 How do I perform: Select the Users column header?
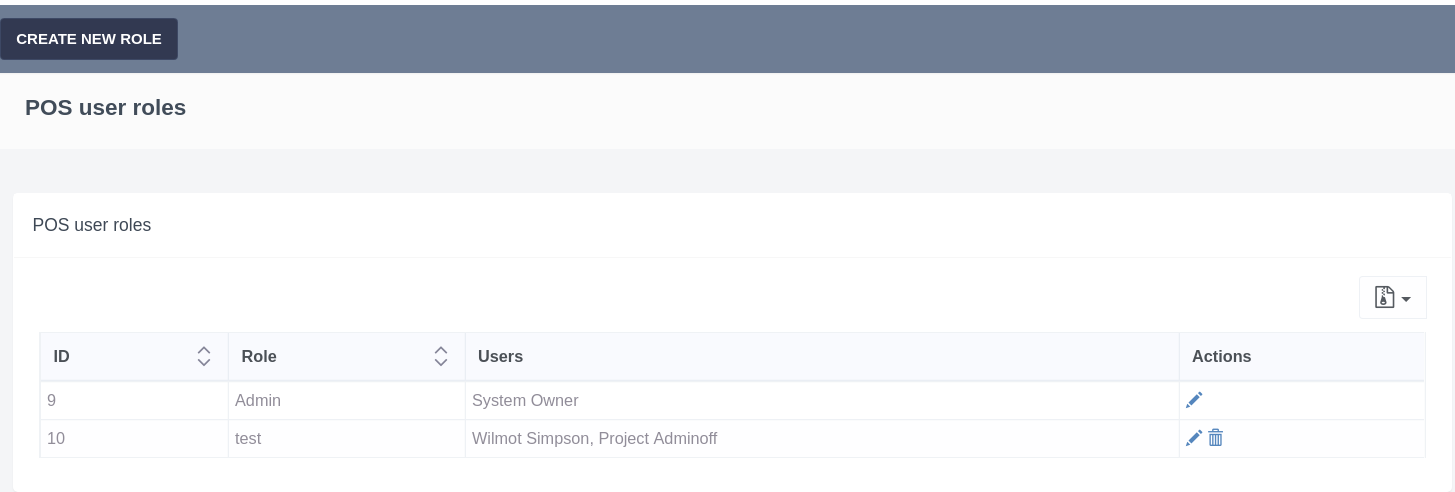coord(500,356)
